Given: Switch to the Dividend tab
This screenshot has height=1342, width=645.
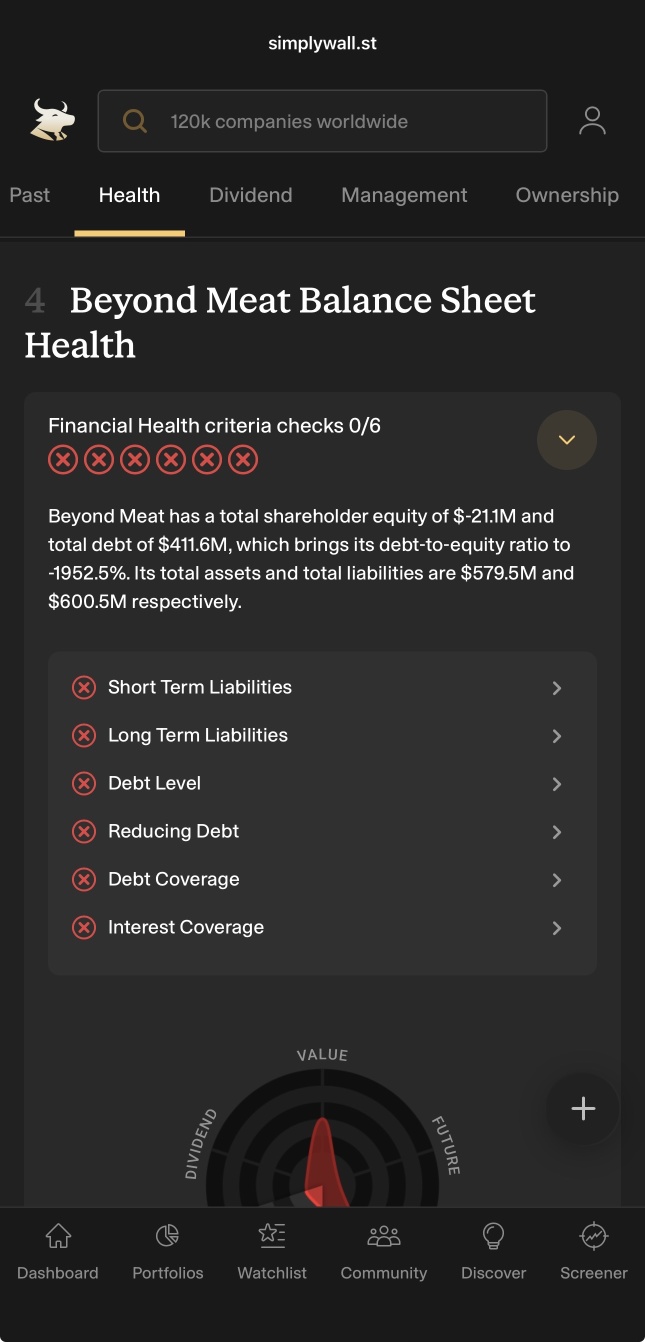Looking at the screenshot, I should (x=251, y=195).
